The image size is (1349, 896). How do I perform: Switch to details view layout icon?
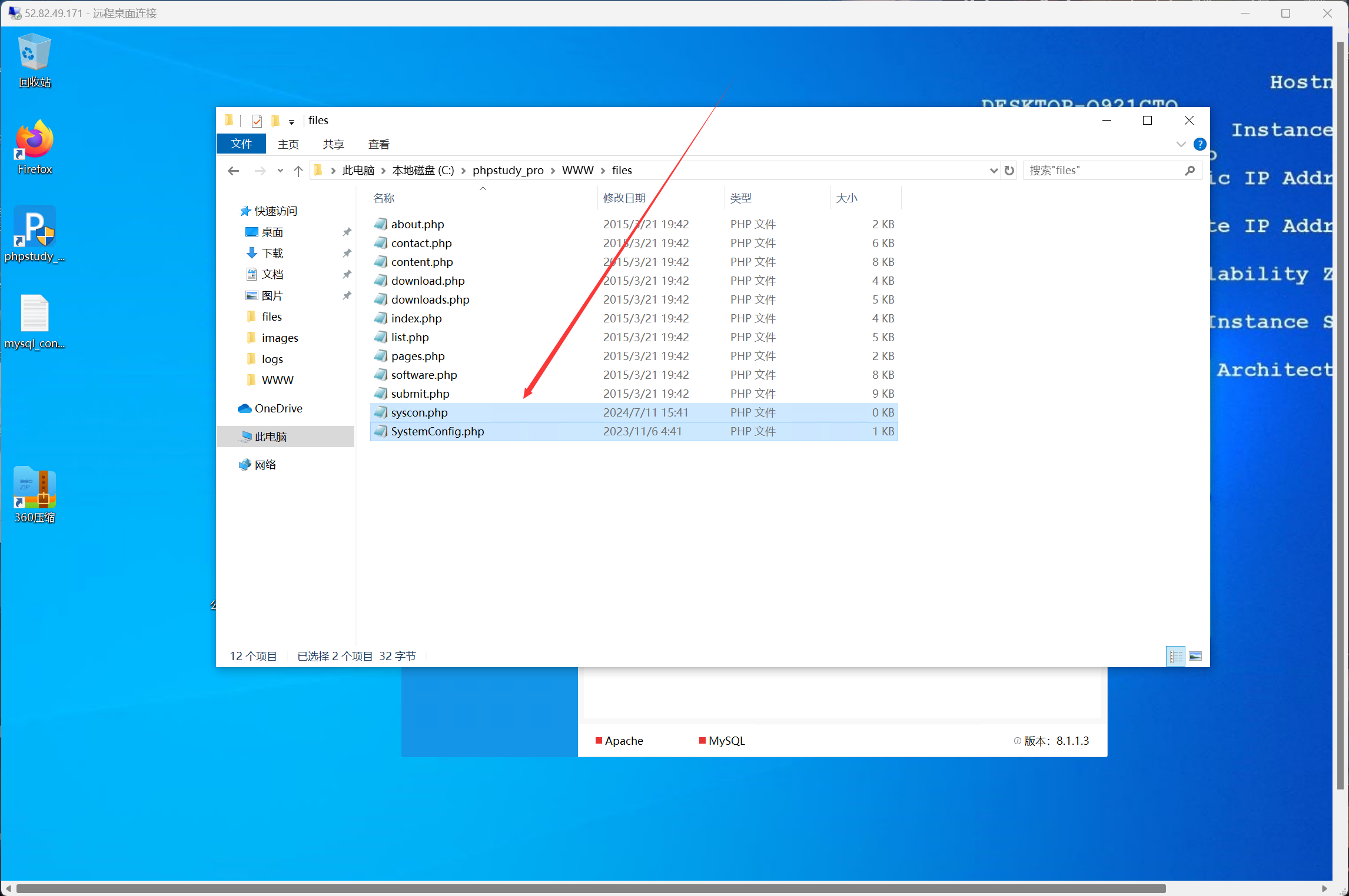point(1175,656)
